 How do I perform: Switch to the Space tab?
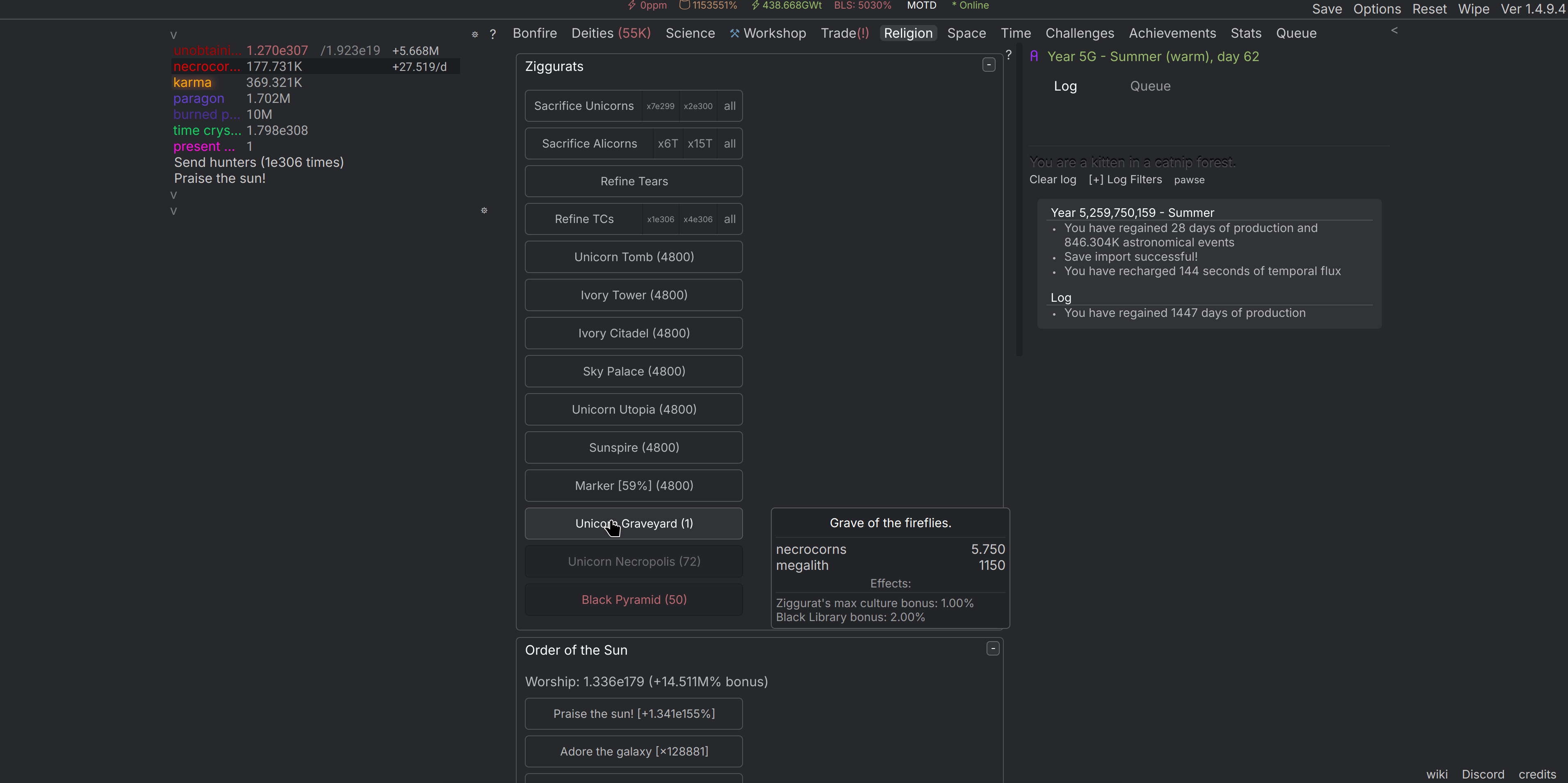point(966,33)
